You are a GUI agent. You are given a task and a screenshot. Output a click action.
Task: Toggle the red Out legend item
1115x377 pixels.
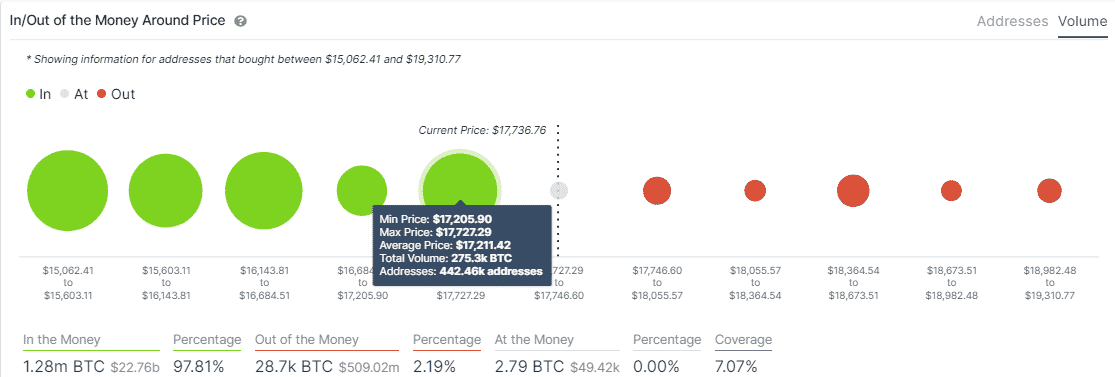115,94
